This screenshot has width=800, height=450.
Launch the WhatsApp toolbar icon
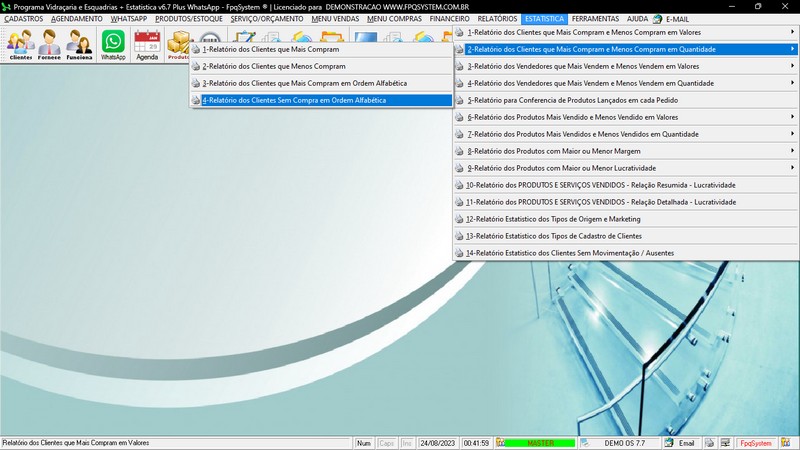coord(113,45)
